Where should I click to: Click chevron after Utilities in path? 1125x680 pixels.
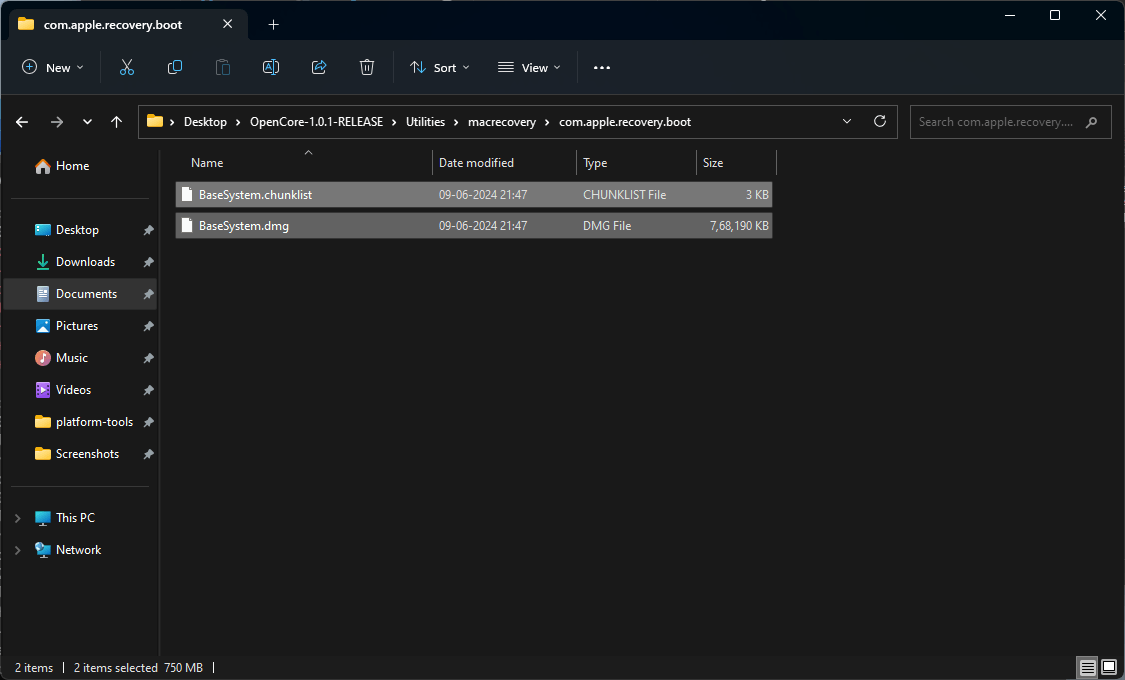click(456, 122)
